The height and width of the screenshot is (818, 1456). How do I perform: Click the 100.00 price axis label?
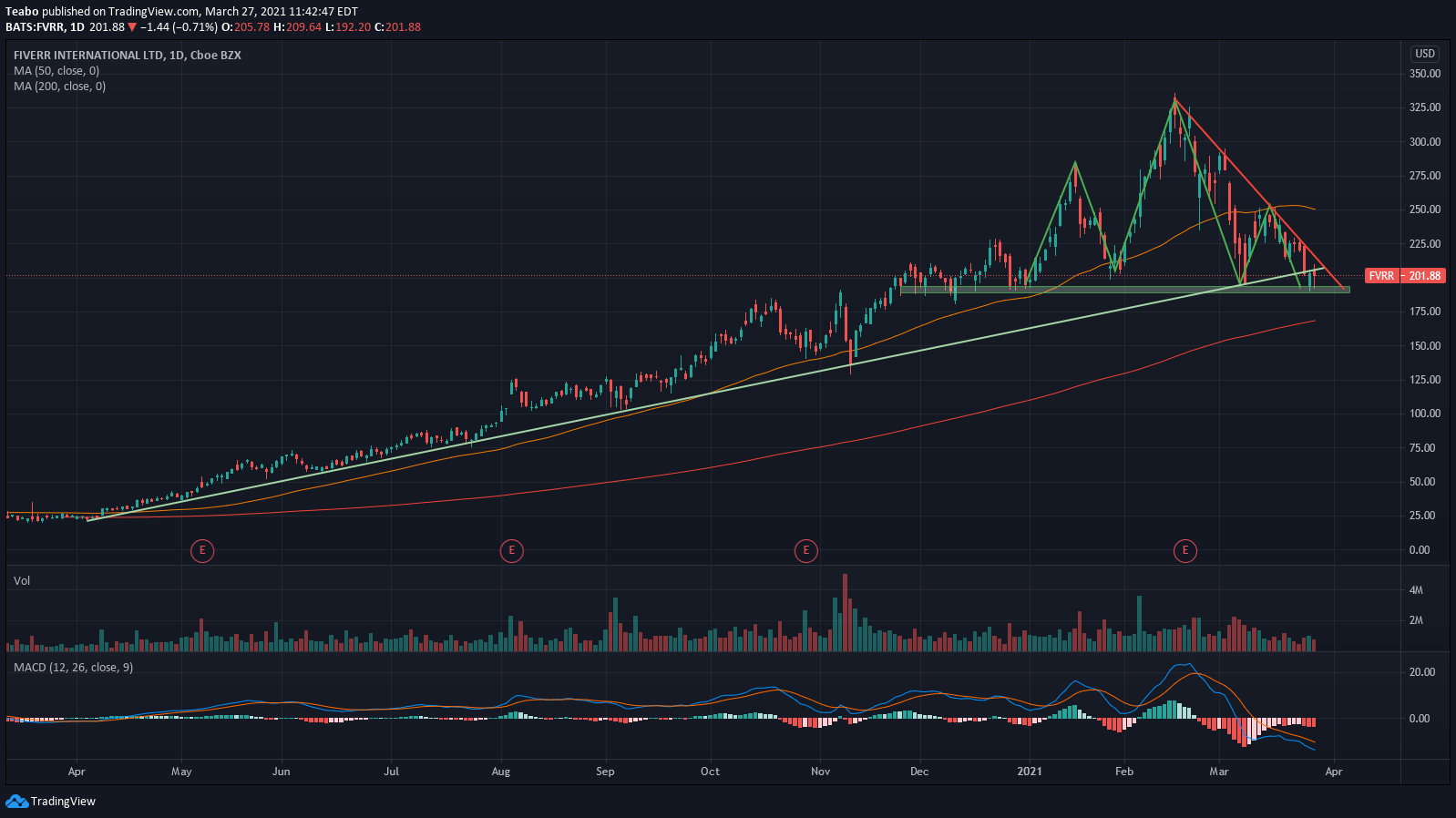point(1425,414)
